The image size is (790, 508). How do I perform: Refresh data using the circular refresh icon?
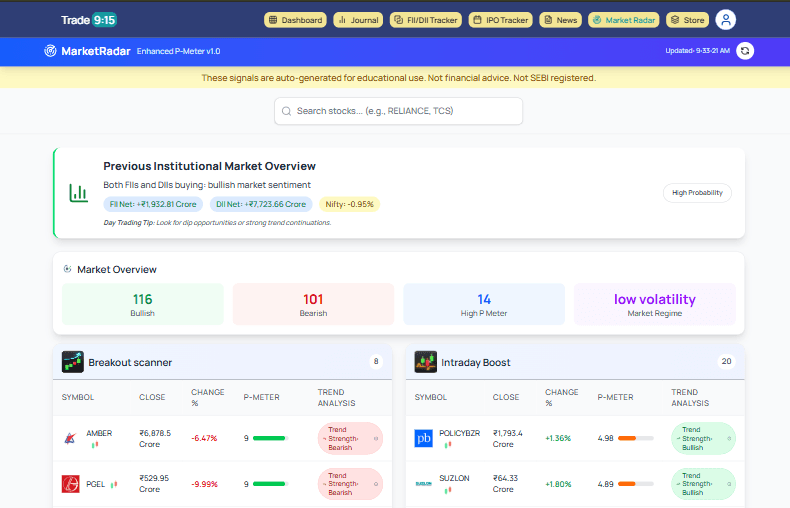pos(744,51)
